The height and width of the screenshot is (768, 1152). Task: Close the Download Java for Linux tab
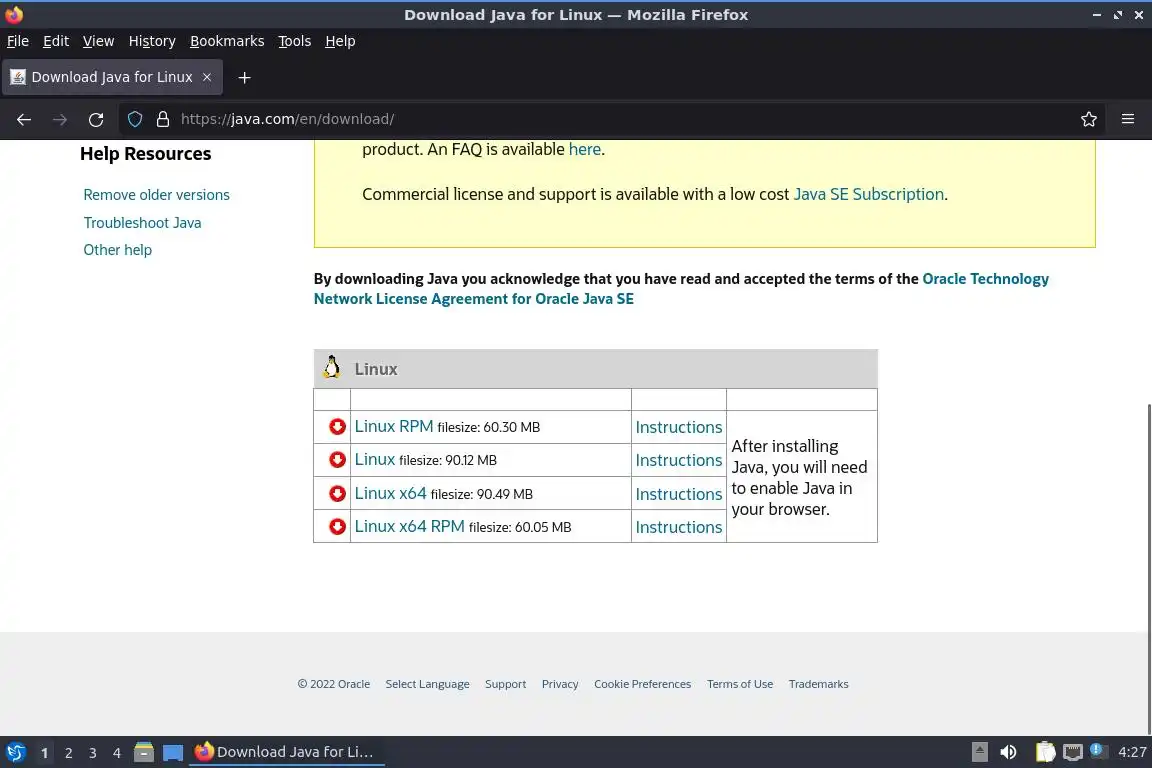pos(207,77)
